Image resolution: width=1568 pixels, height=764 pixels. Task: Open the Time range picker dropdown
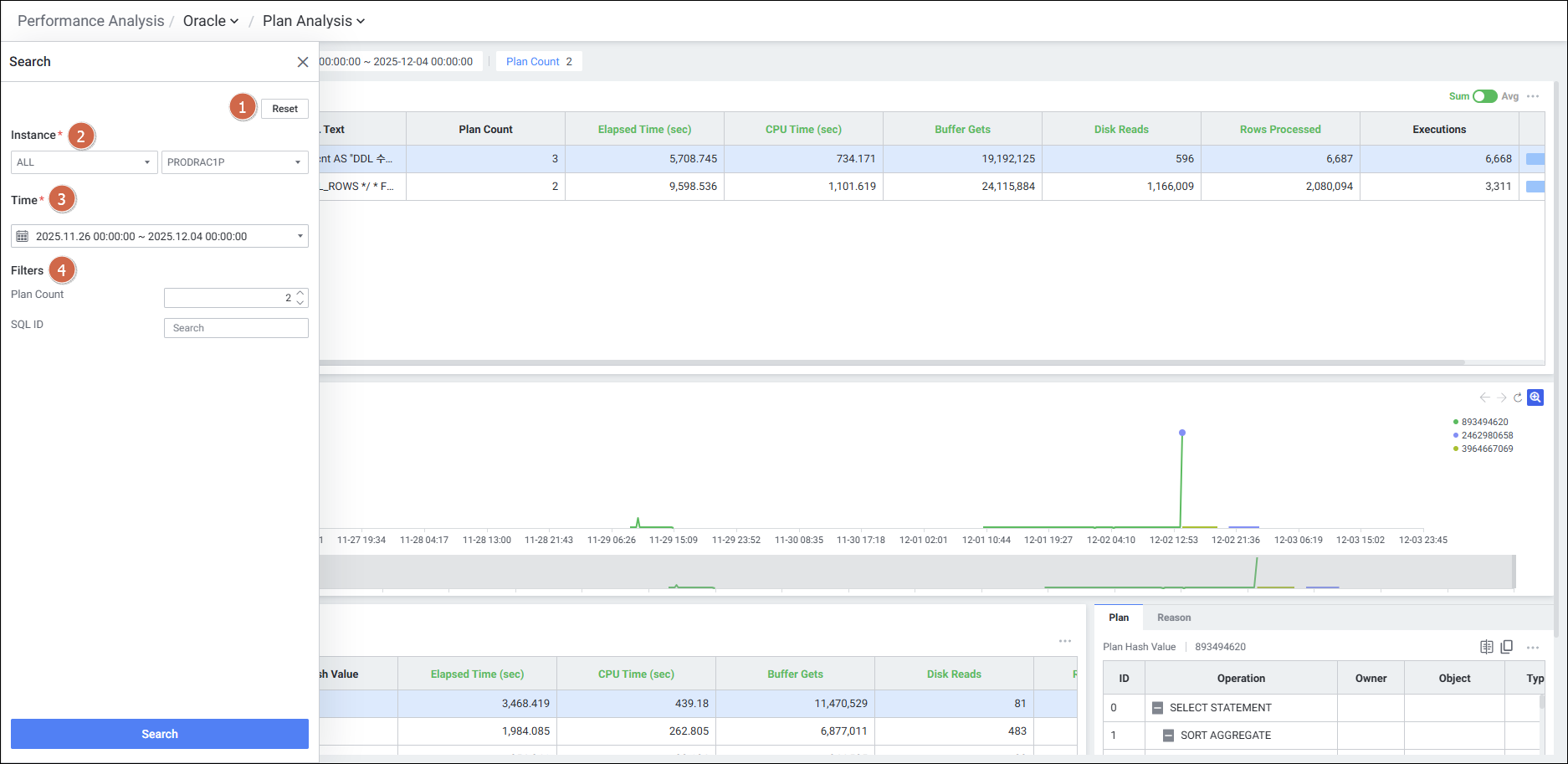coord(159,236)
